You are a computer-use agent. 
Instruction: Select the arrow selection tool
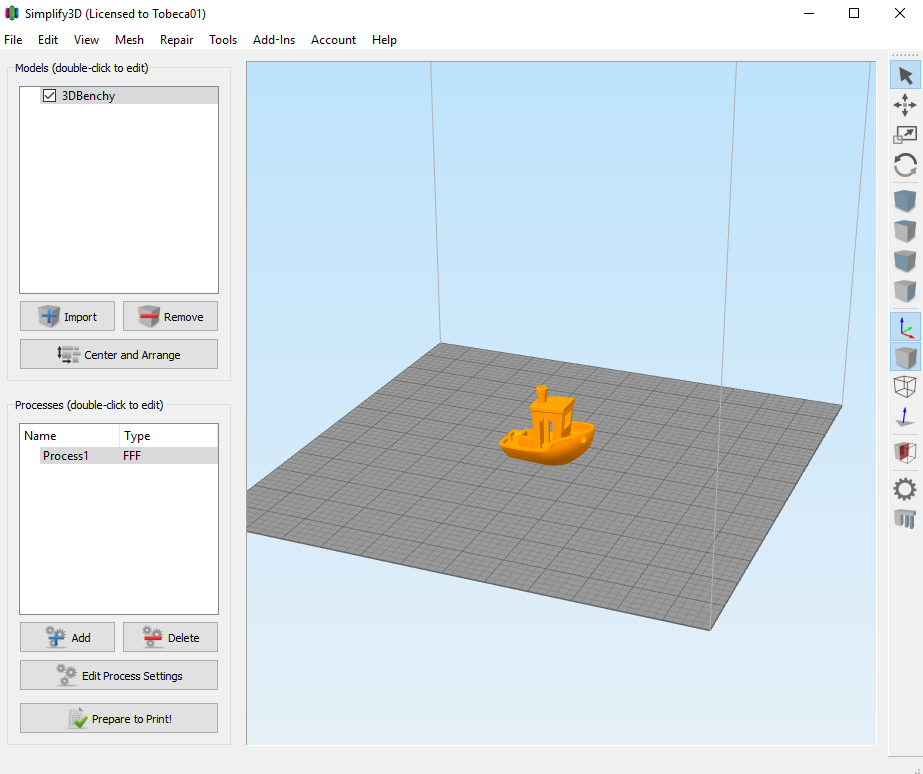[x=905, y=75]
